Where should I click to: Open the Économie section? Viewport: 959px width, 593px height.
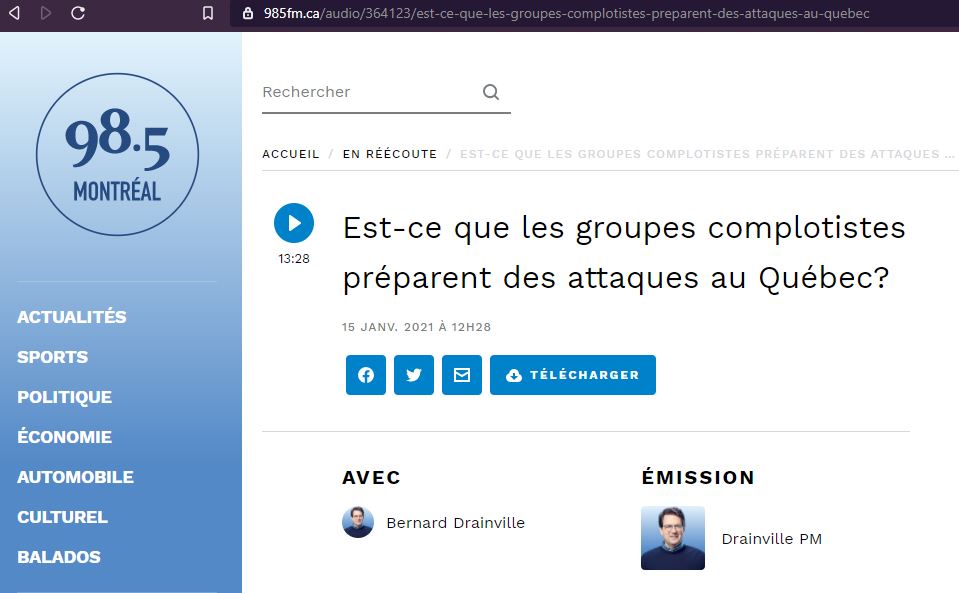[64, 436]
